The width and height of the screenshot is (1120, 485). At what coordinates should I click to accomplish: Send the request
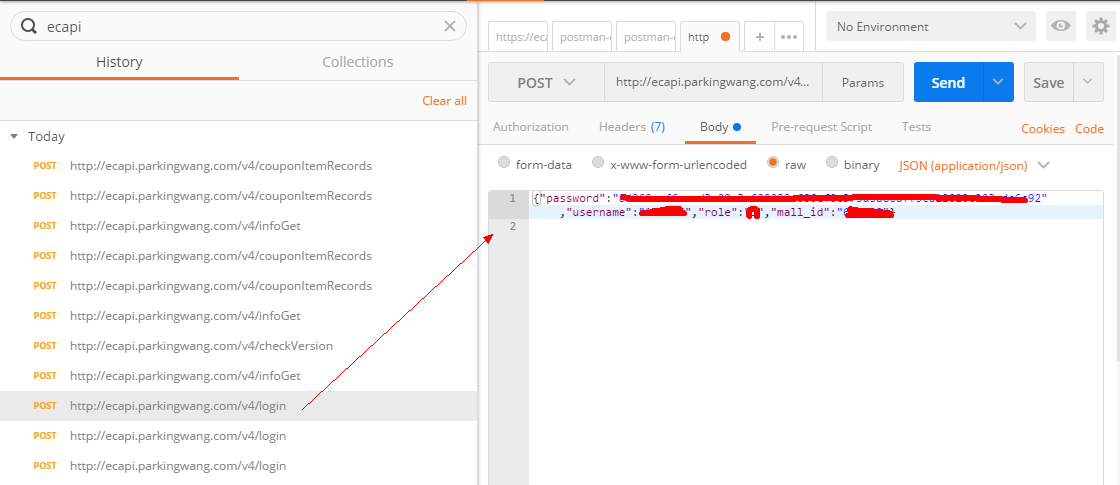[x=949, y=83]
